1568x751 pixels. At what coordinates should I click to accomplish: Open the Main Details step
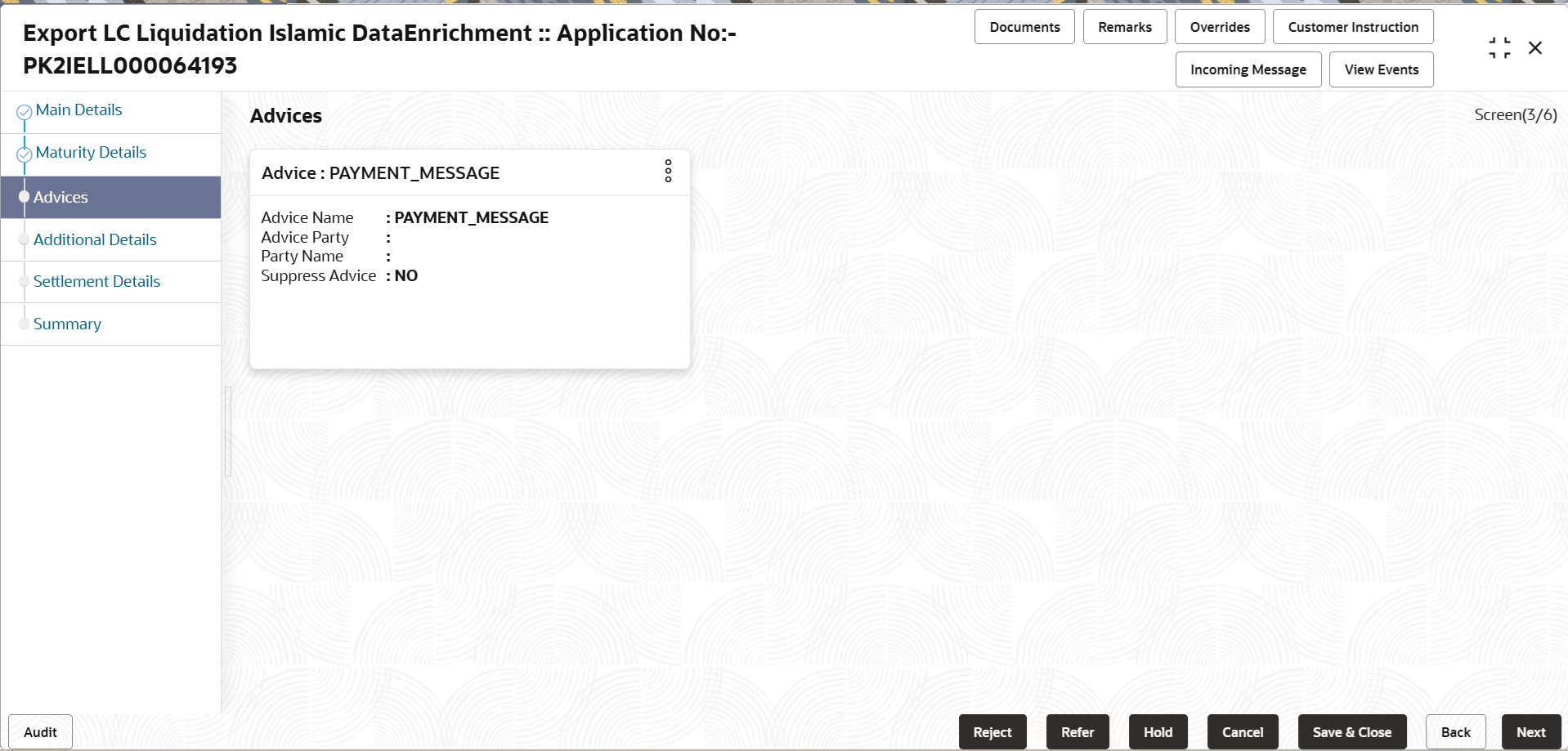pyautogui.click(x=78, y=110)
